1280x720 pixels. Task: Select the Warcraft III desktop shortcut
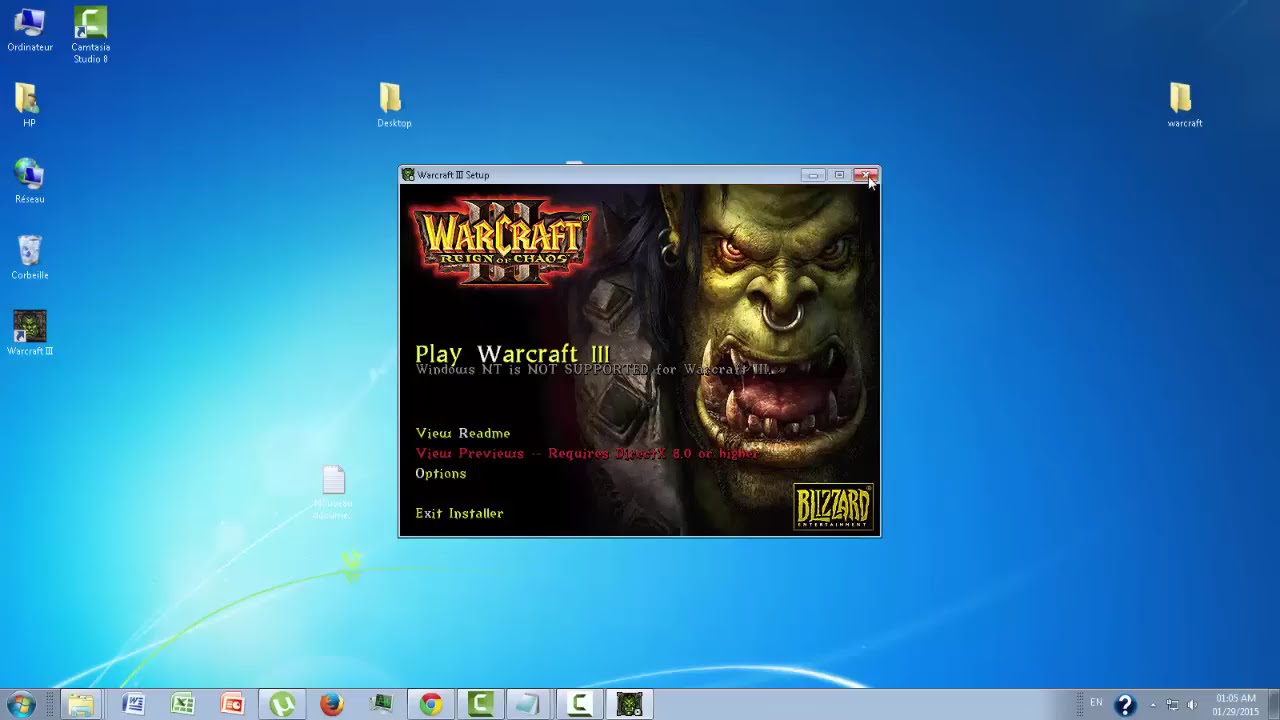(x=30, y=334)
